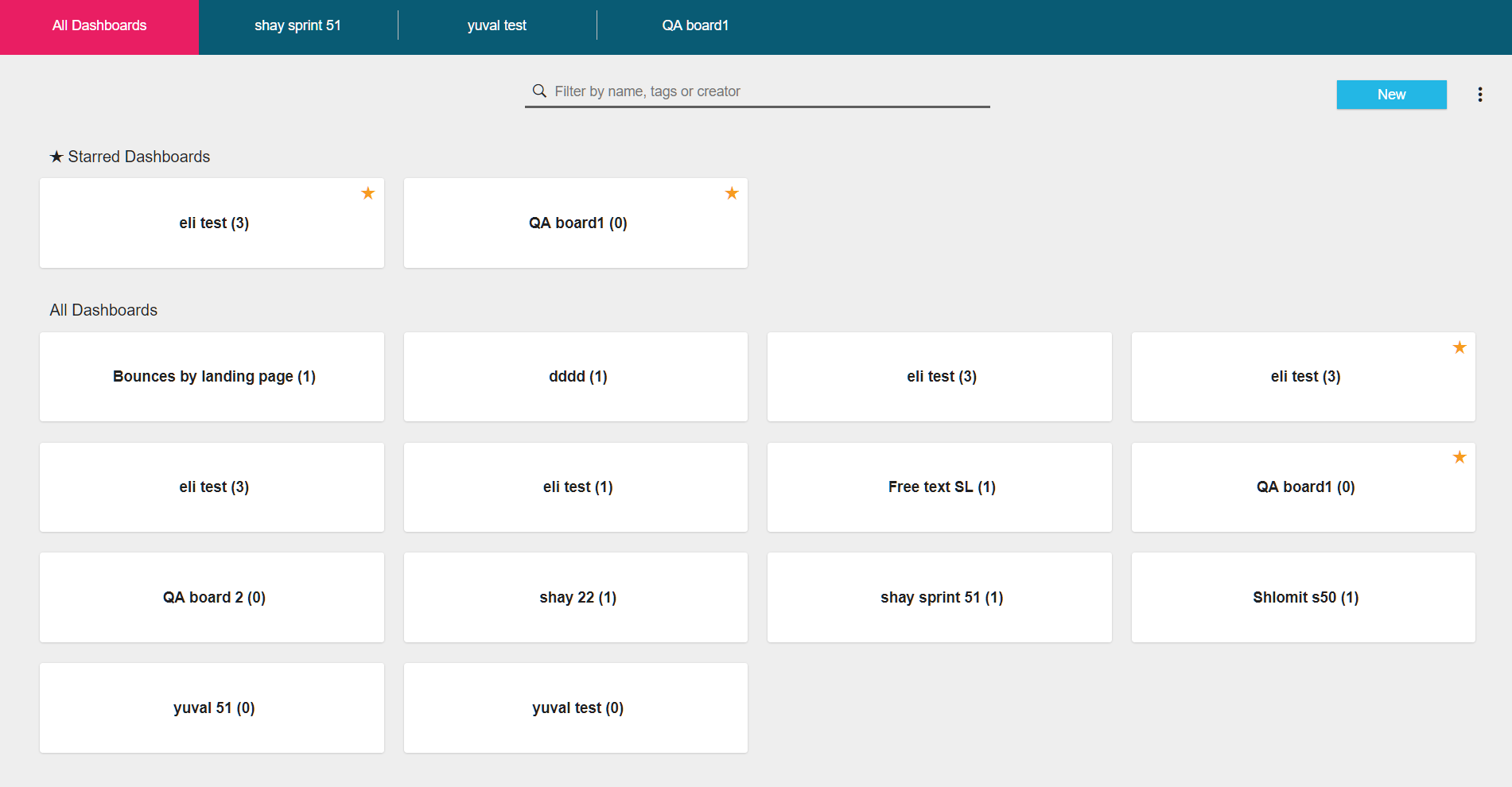1512x787 pixels.
Task: Open the yuval test tab
Action: [496, 25]
